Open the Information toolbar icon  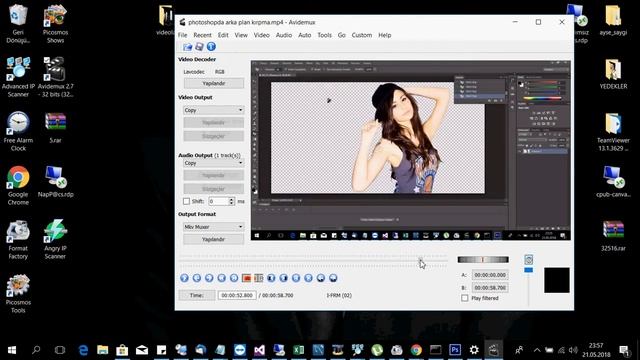211,47
